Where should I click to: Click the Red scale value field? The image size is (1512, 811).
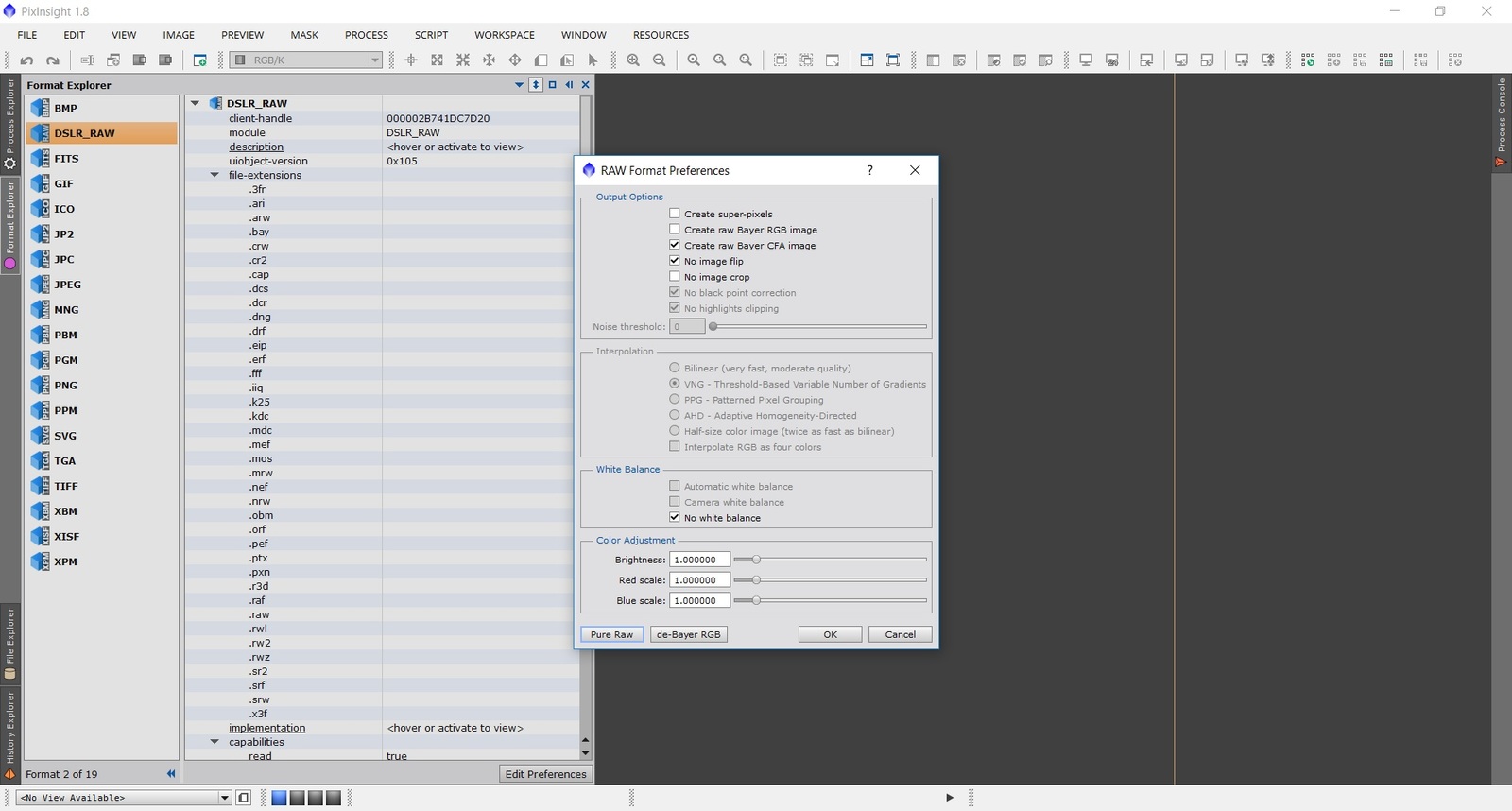point(699,580)
